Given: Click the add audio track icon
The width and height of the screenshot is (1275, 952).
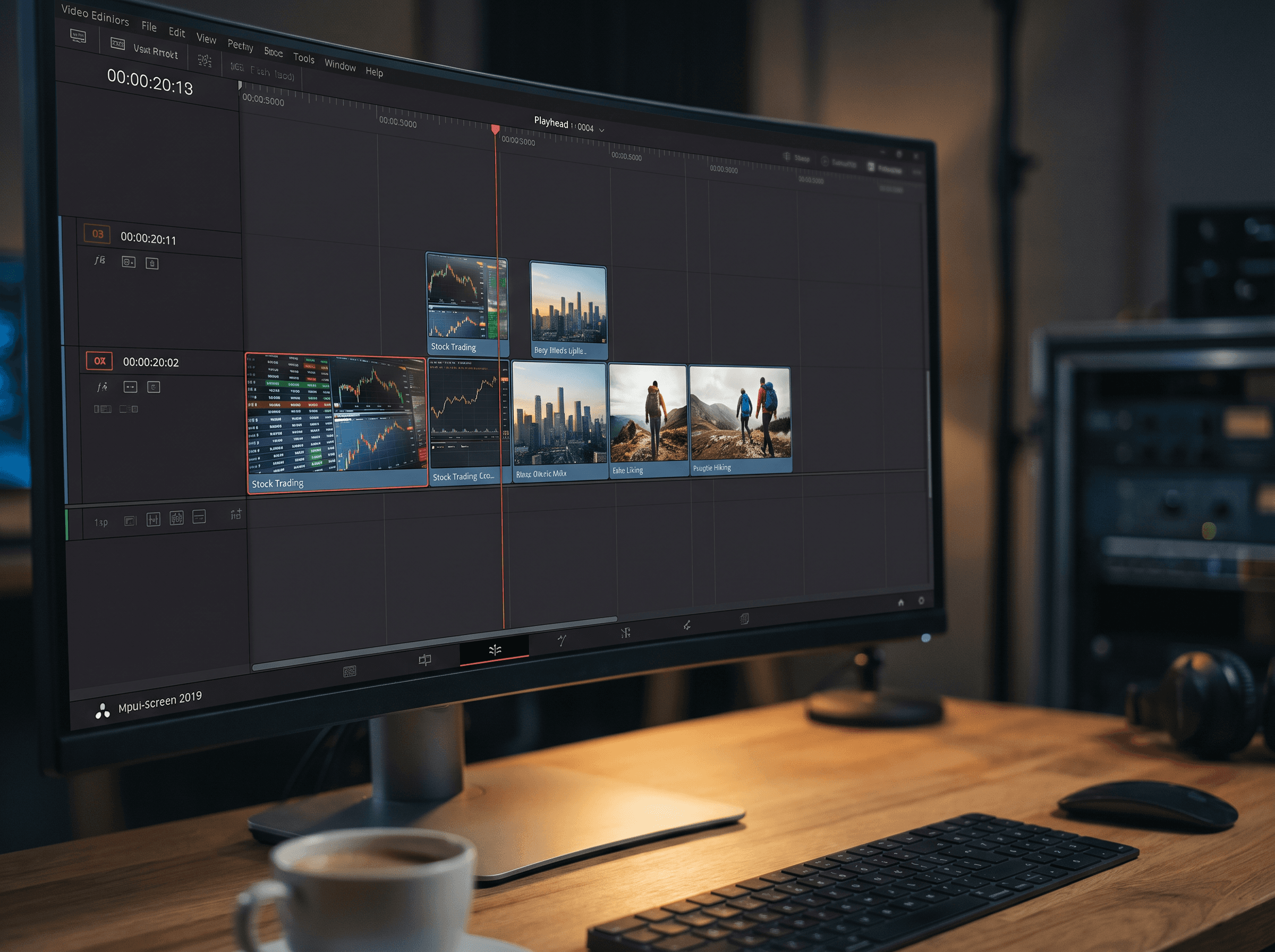Looking at the screenshot, I should (x=236, y=514).
